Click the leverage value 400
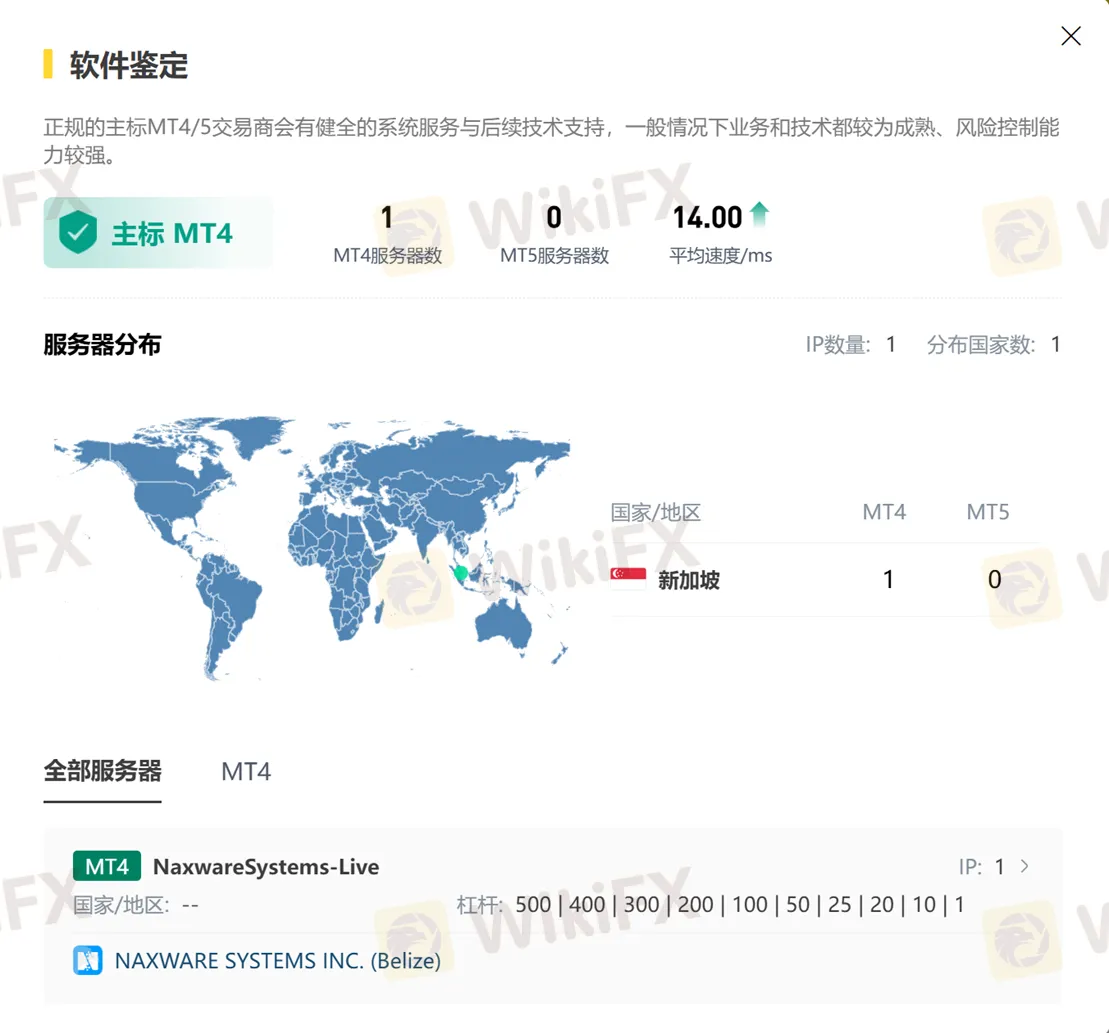This screenshot has width=1109, height=1033. 587,904
